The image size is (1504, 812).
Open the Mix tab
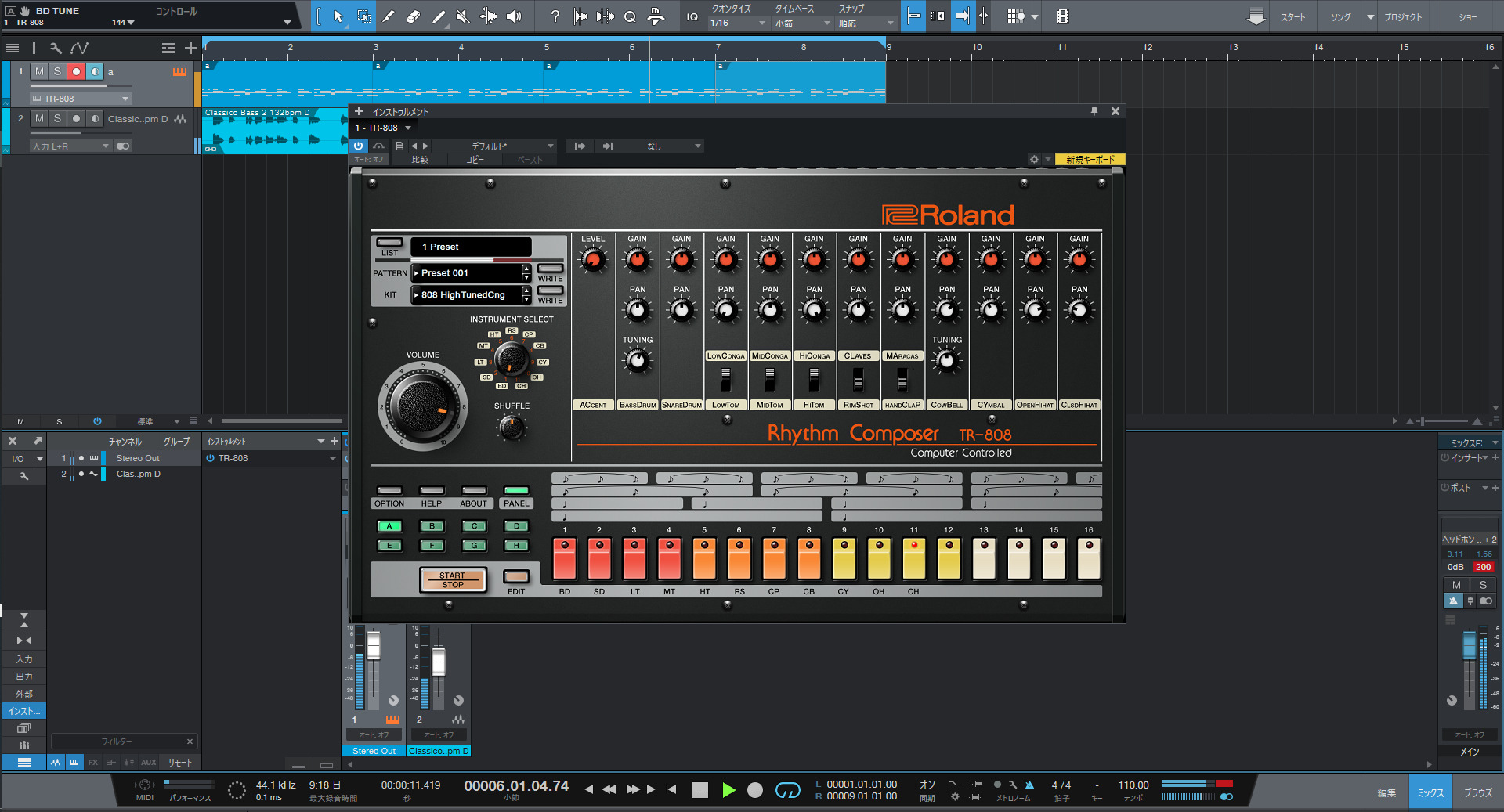pyautogui.click(x=1430, y=792)
